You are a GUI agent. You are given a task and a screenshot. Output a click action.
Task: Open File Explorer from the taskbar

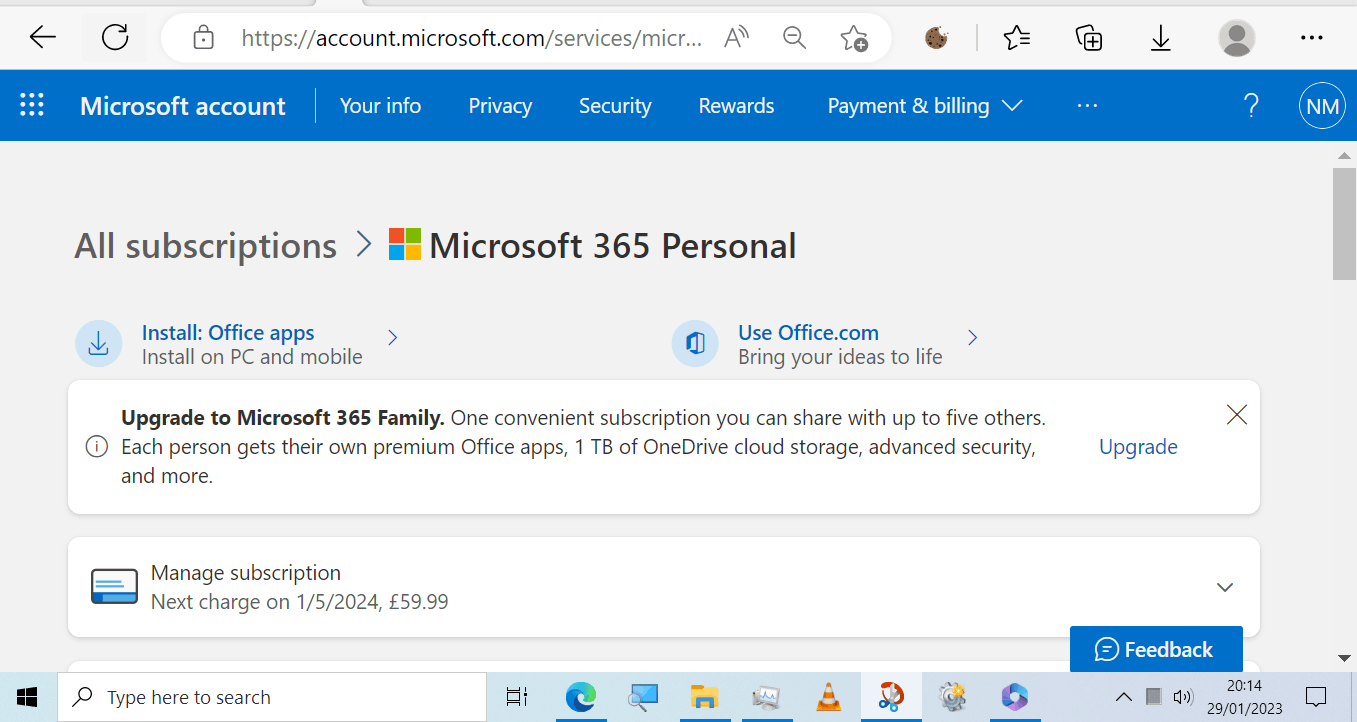[x=705, y=697]
